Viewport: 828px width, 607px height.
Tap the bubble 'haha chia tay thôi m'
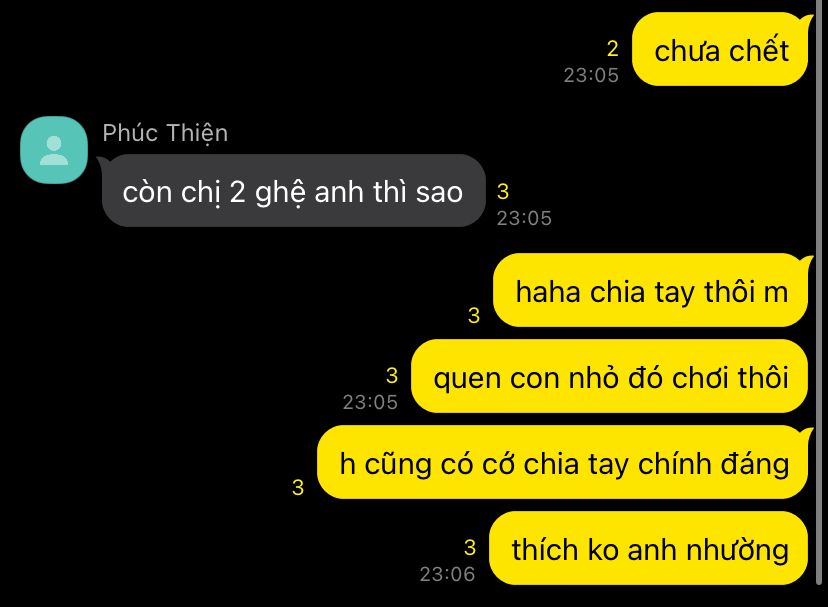651,291
